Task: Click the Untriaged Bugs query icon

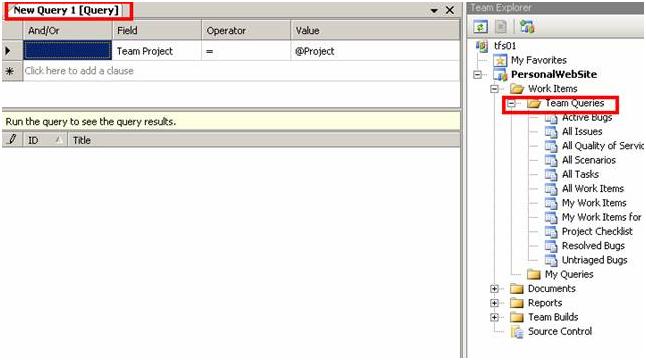Action: 551,260
